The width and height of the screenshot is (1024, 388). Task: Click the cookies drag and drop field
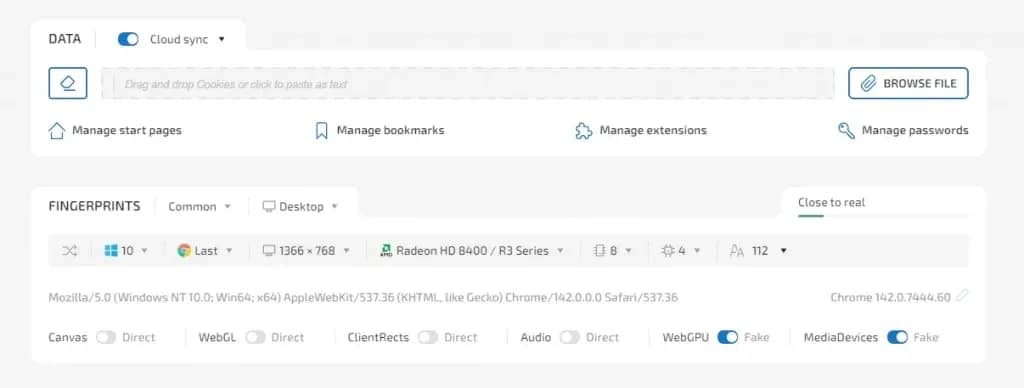468,84
